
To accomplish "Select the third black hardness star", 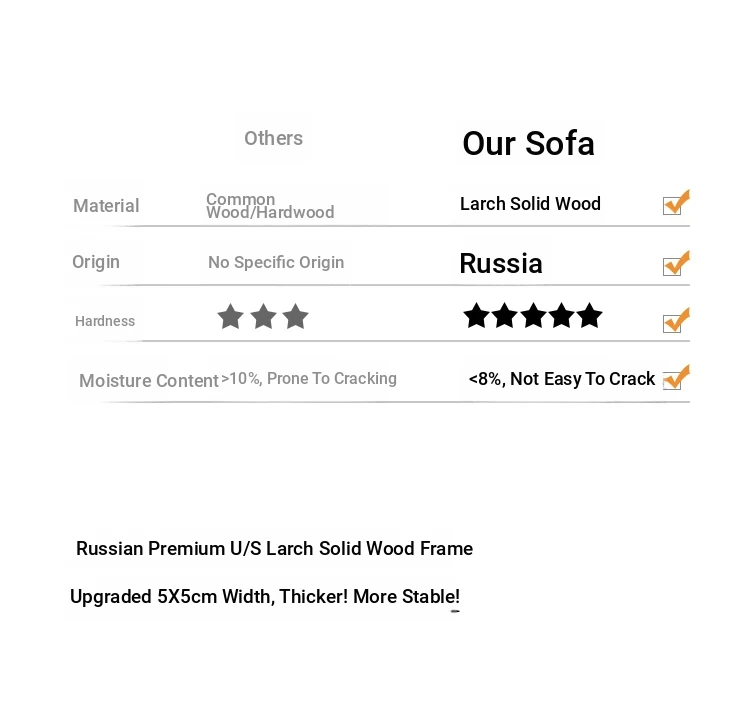I will [x=533, y=316].
